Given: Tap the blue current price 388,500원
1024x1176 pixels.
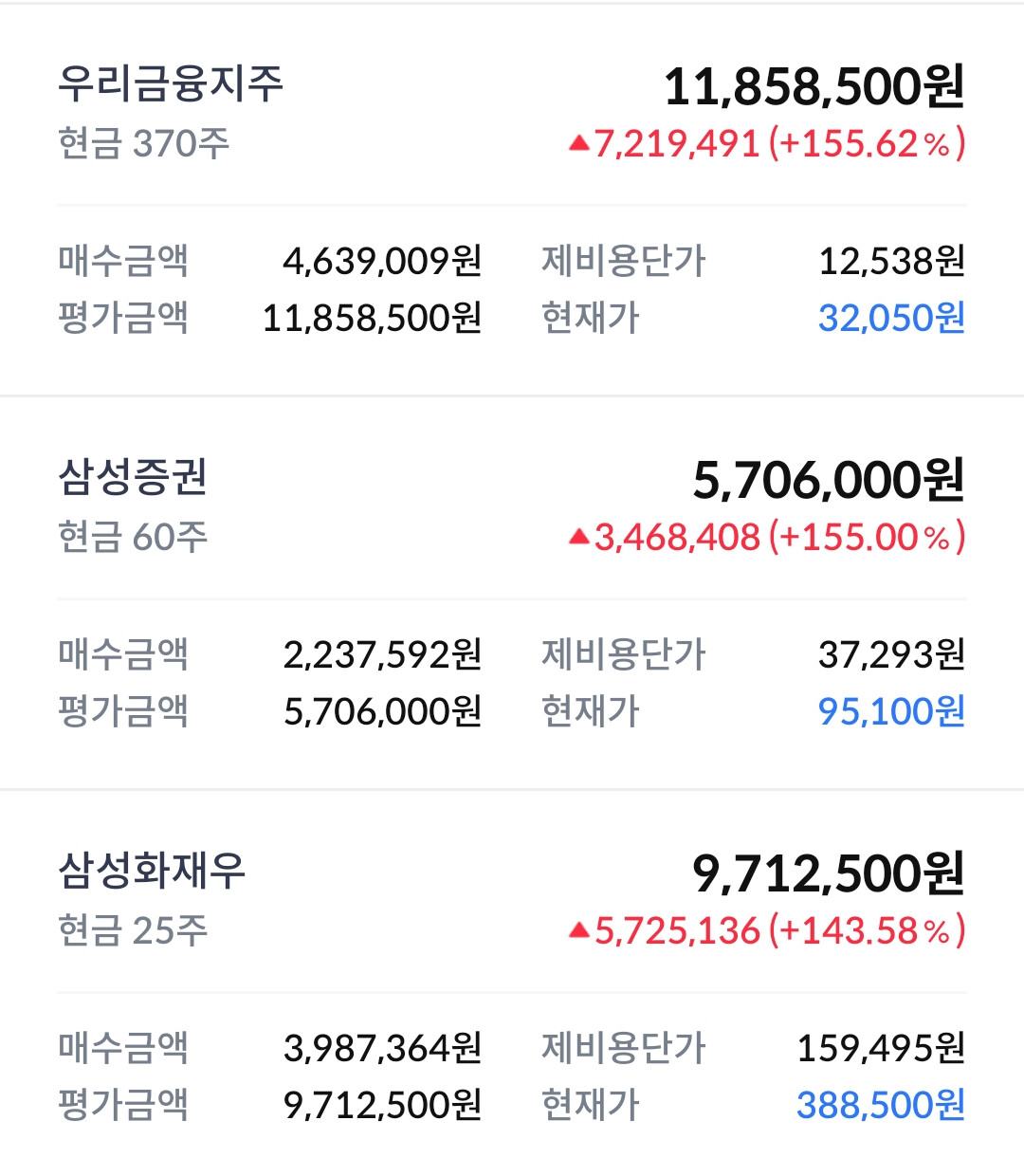Looking at the screenshot, I should point(881,1105).
